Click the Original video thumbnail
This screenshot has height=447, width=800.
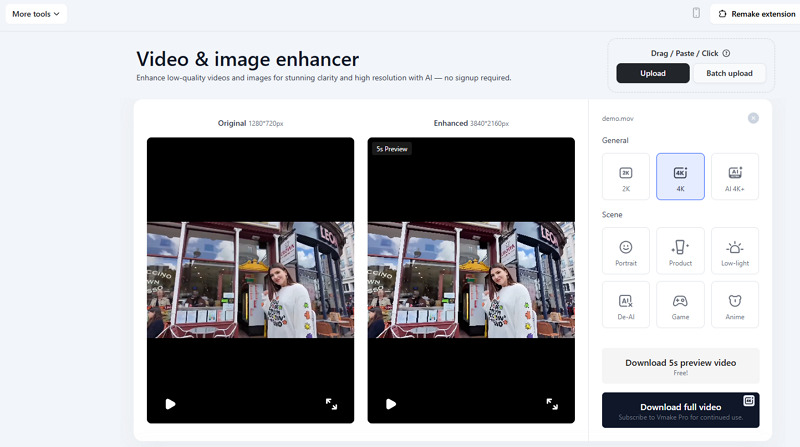click(251, 280)
